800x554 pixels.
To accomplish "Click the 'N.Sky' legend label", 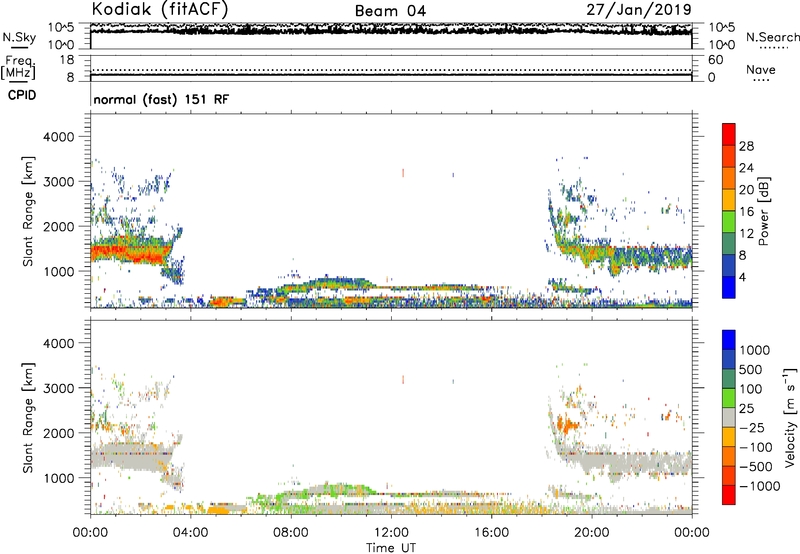I will (x=19, y=37).
